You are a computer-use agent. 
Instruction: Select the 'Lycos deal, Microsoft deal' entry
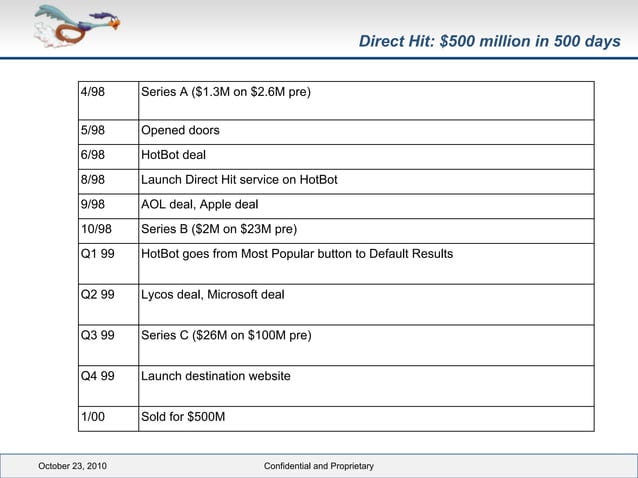tap(213, 295)
